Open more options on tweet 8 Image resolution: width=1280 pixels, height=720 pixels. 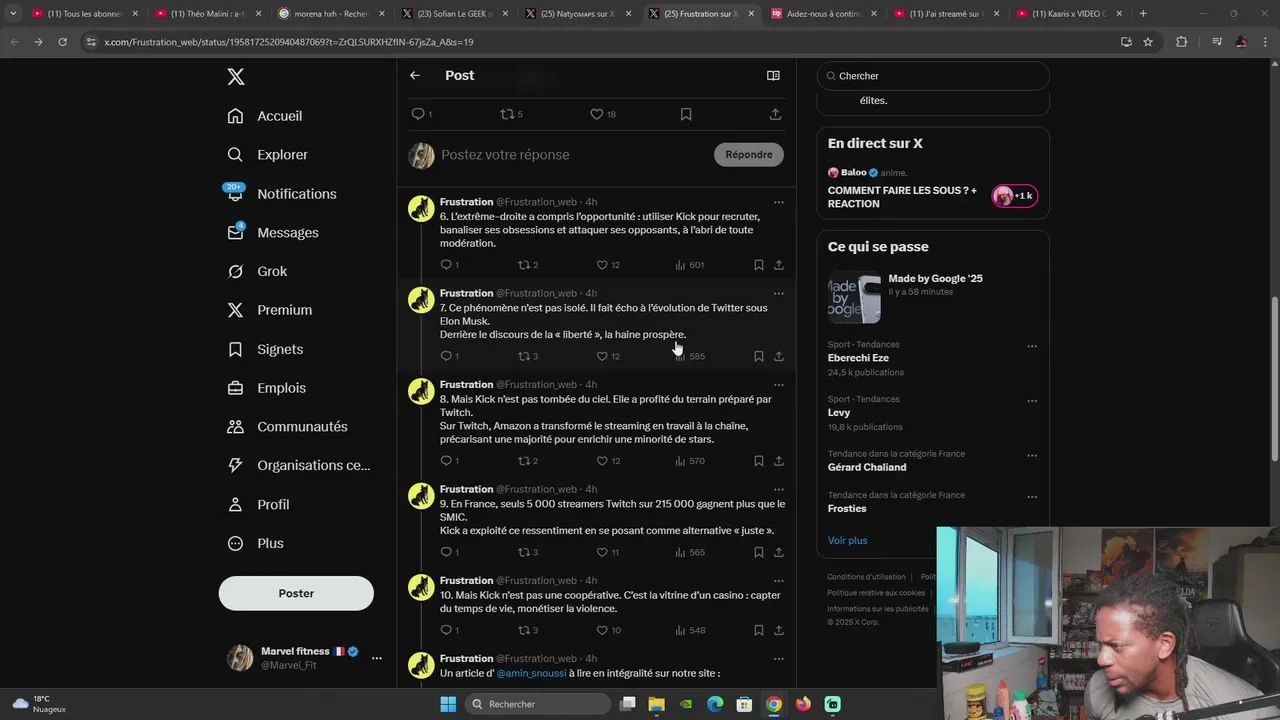point(778,384)
